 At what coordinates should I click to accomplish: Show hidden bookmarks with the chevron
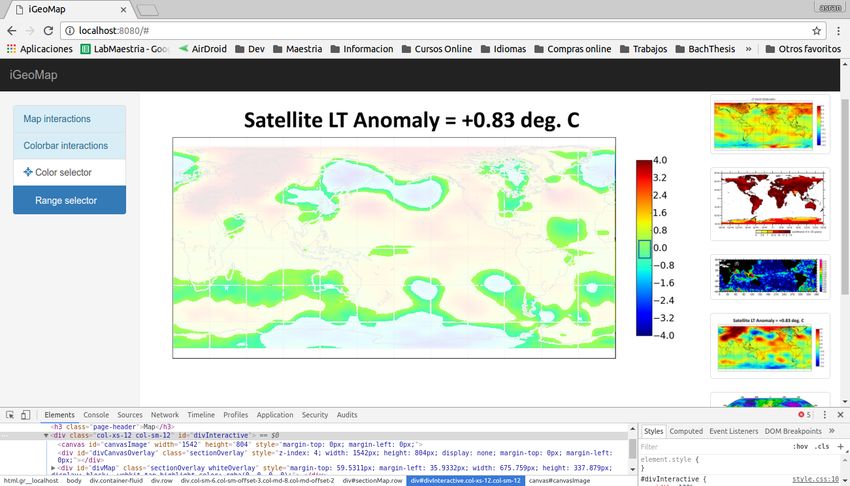point(748,49)
